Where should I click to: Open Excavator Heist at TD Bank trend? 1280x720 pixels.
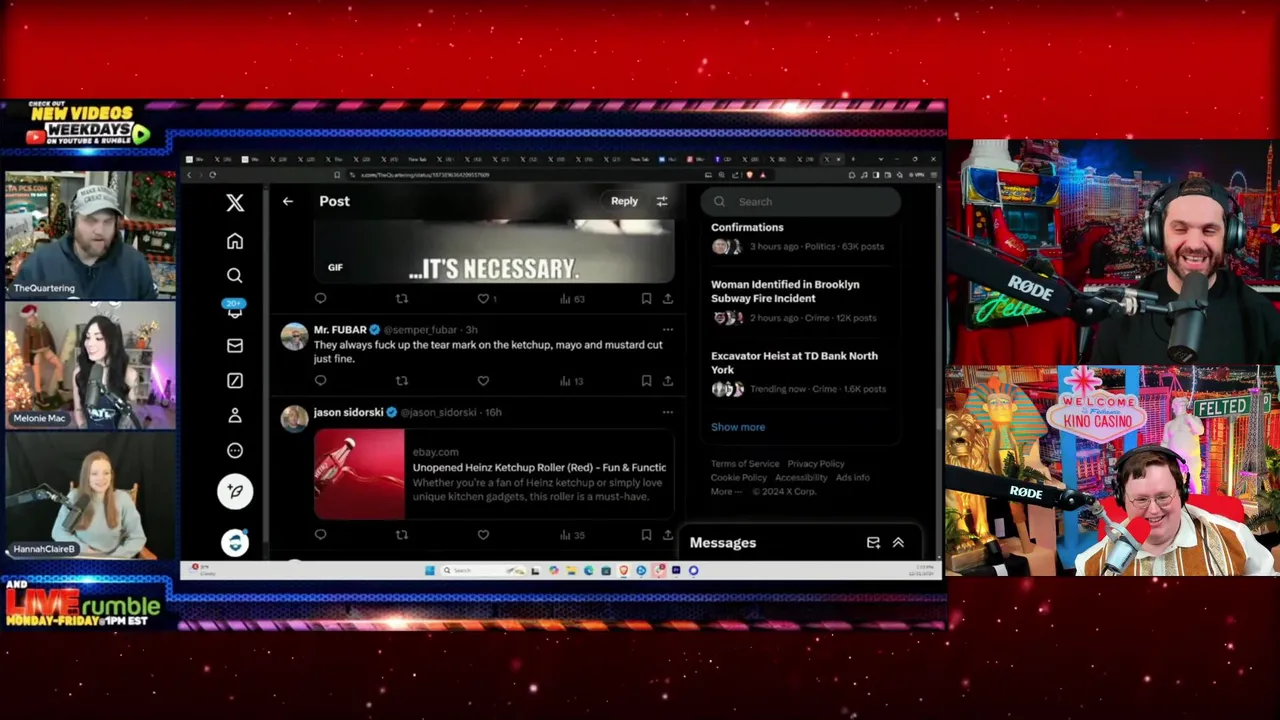point(794,362)
